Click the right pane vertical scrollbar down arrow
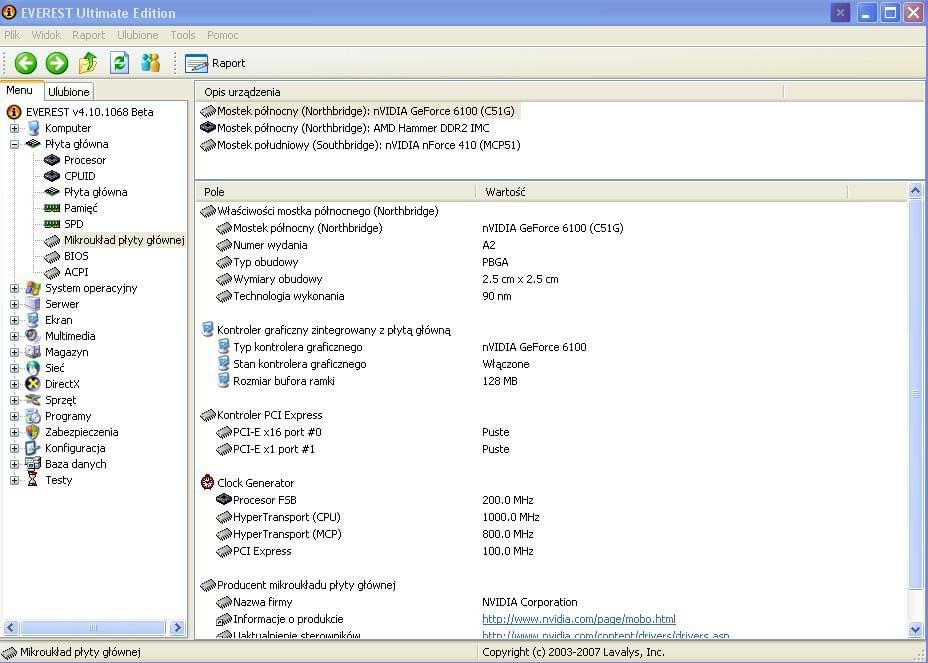 tap(915, 629)
